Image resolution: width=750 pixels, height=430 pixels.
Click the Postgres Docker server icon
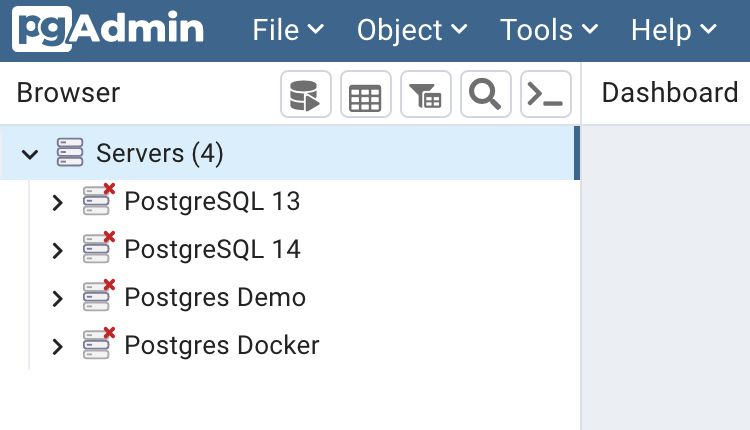click(x=98, y=345)
